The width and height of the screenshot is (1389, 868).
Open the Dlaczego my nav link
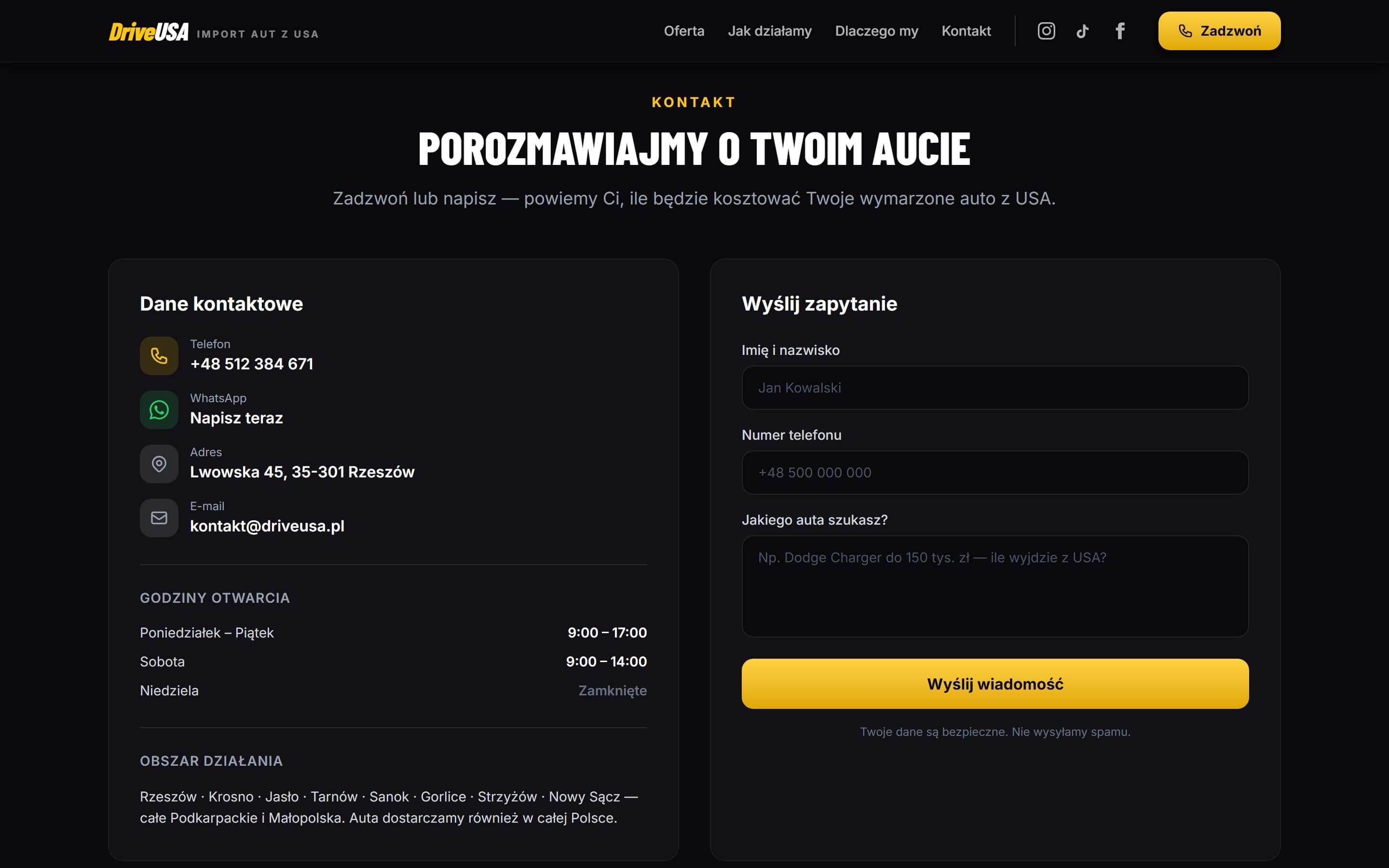pyautogui.click(x=876, y=31)
